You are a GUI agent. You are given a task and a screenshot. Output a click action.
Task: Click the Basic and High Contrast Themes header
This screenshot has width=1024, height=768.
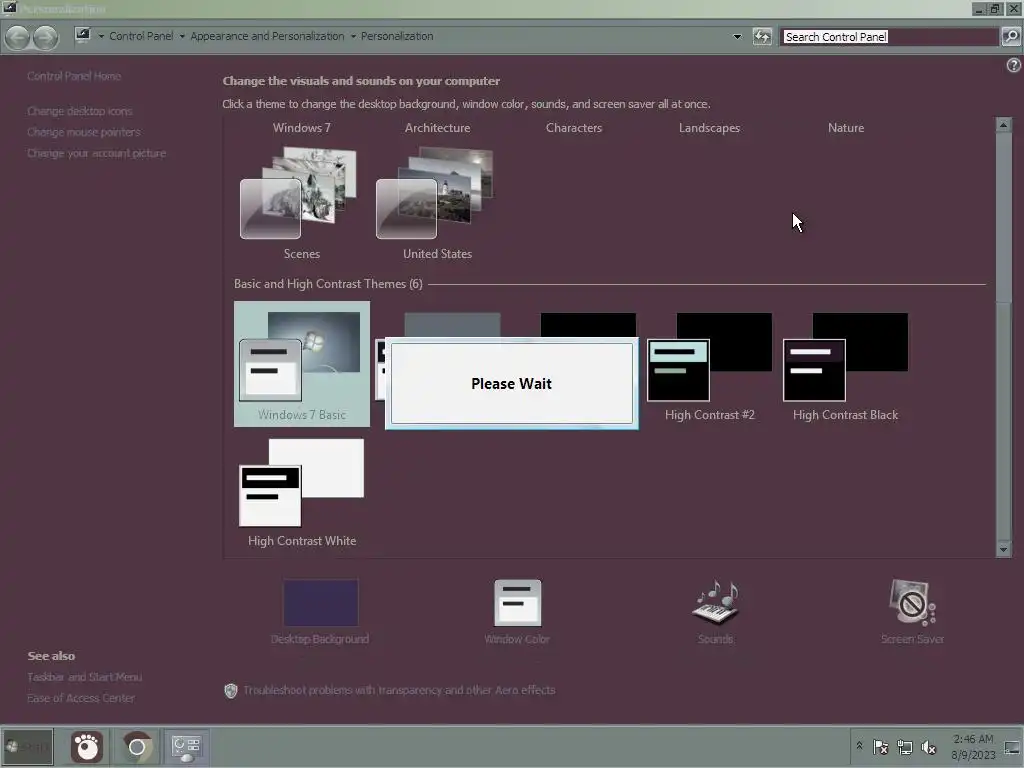pos(328,284)
